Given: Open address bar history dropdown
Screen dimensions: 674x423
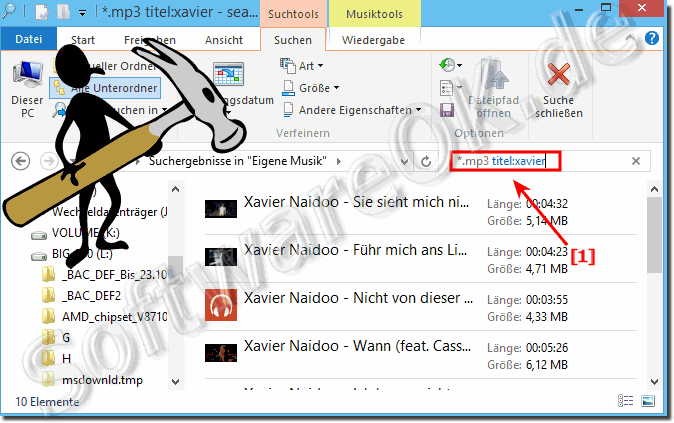Looking at the screenshot, I should (x=404, y=162).
